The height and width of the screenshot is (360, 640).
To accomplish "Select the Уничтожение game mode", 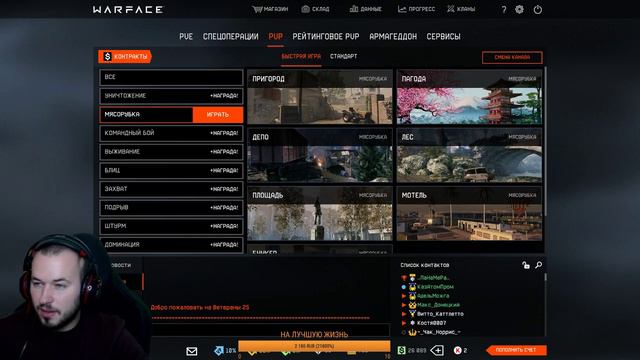I will [171, 96].
